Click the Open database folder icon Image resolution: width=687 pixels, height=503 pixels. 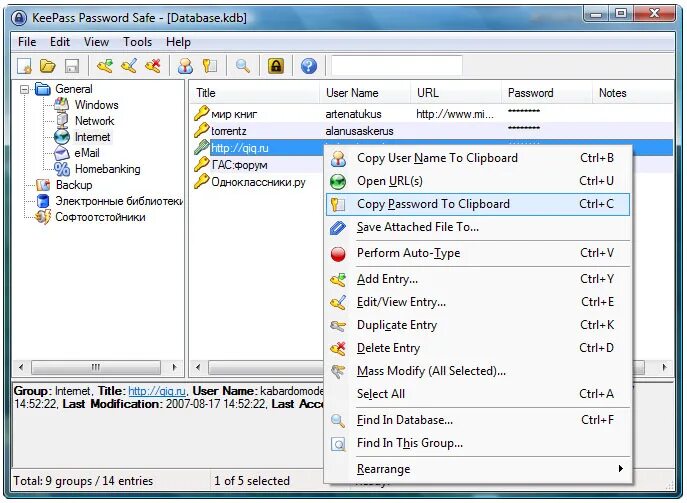48,66
